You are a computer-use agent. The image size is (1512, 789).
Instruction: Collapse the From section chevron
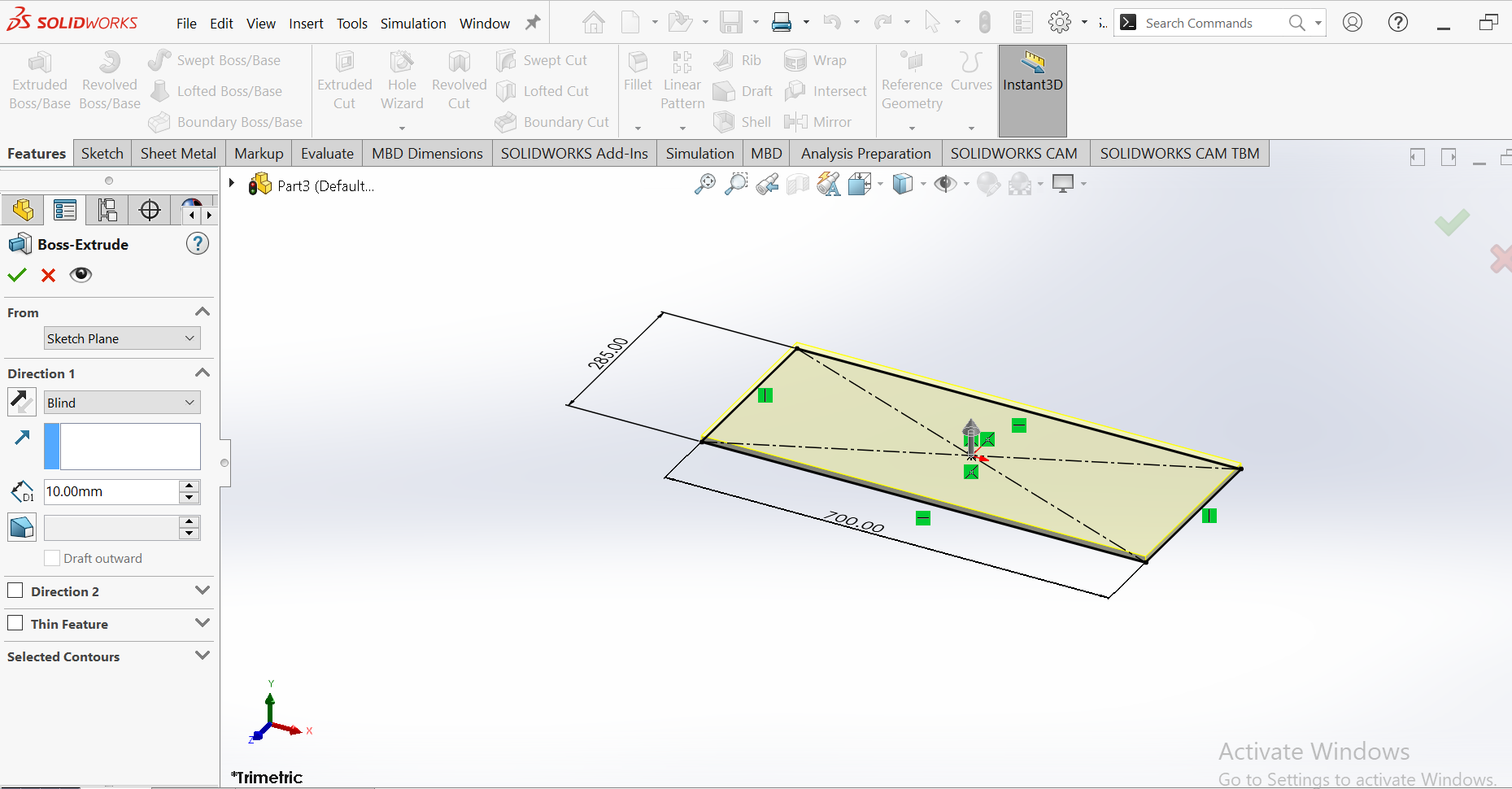point(203,312)
